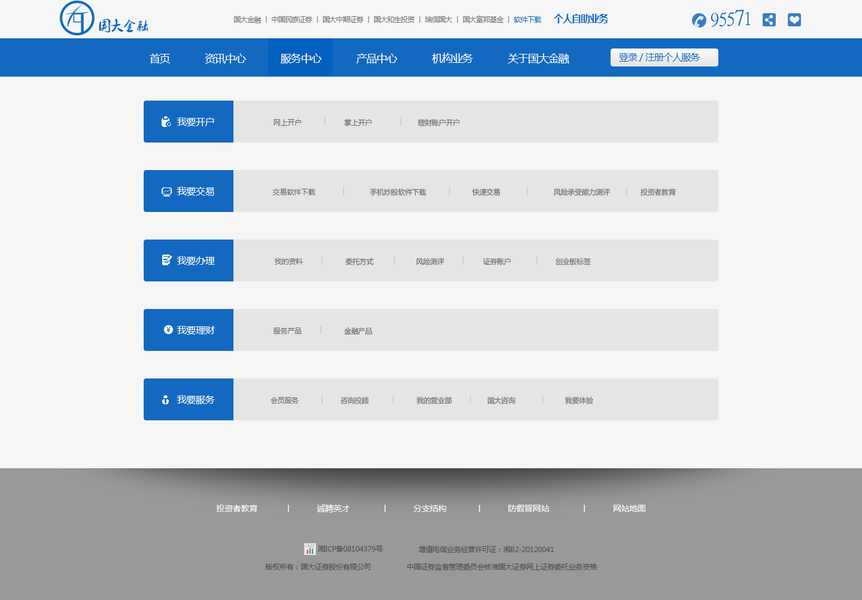Click the 我要开户 account icon
862x600 pixels.
[165, 122]
